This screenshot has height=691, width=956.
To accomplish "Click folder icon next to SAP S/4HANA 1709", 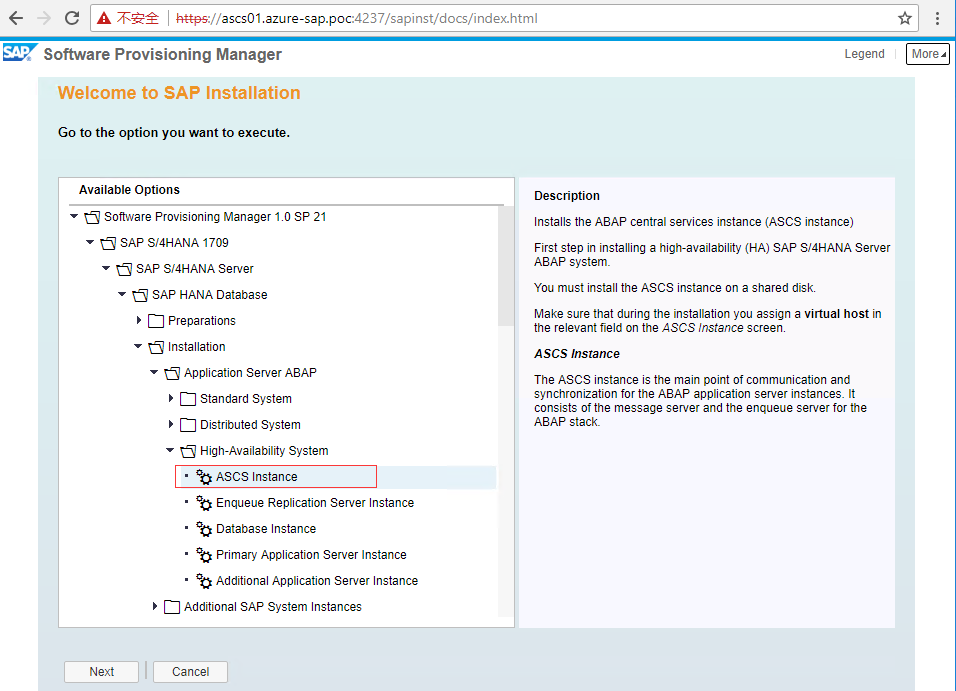I will tap(108, 243).
